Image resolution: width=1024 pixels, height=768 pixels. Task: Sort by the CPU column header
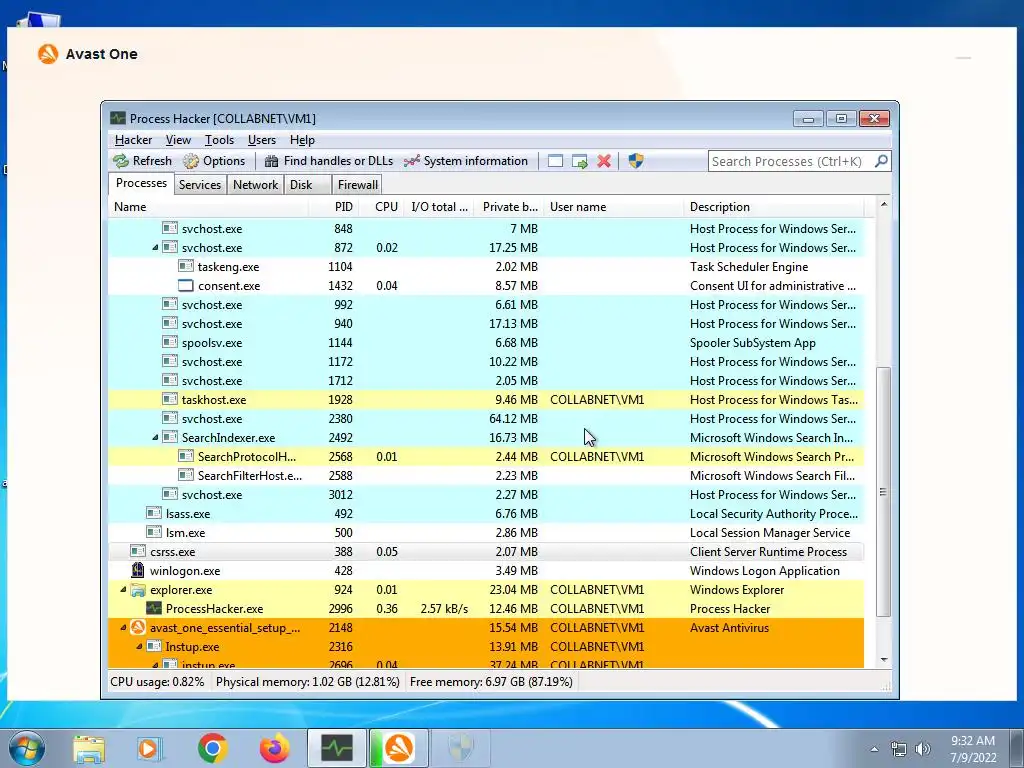pyautogui.click(x=381, y=206)
